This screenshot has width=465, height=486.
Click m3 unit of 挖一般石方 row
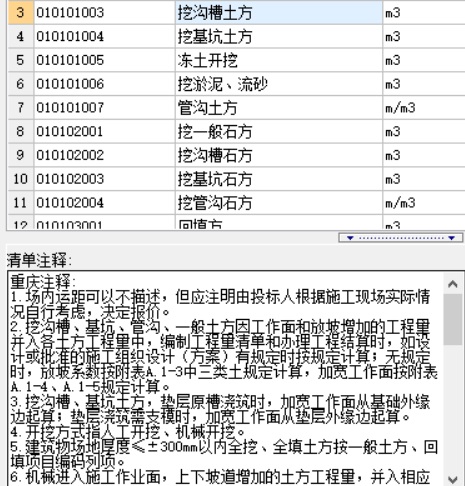424,131
